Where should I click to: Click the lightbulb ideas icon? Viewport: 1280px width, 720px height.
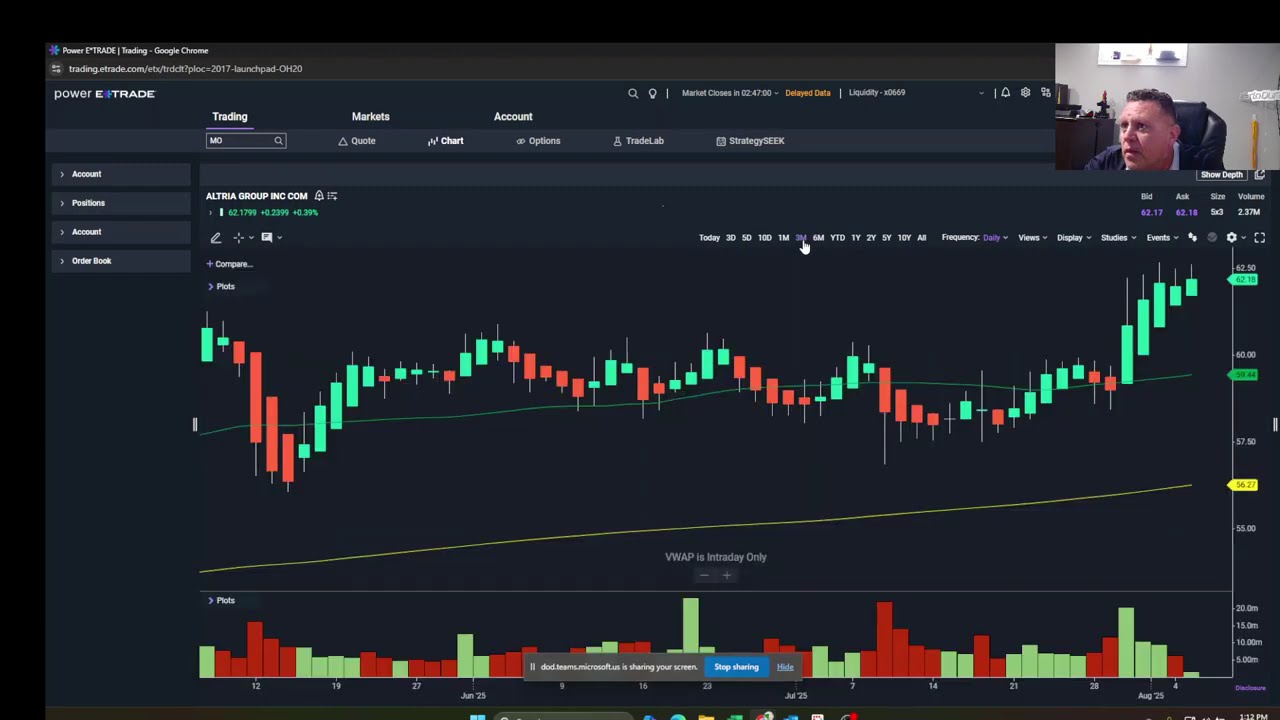[652, 93]
